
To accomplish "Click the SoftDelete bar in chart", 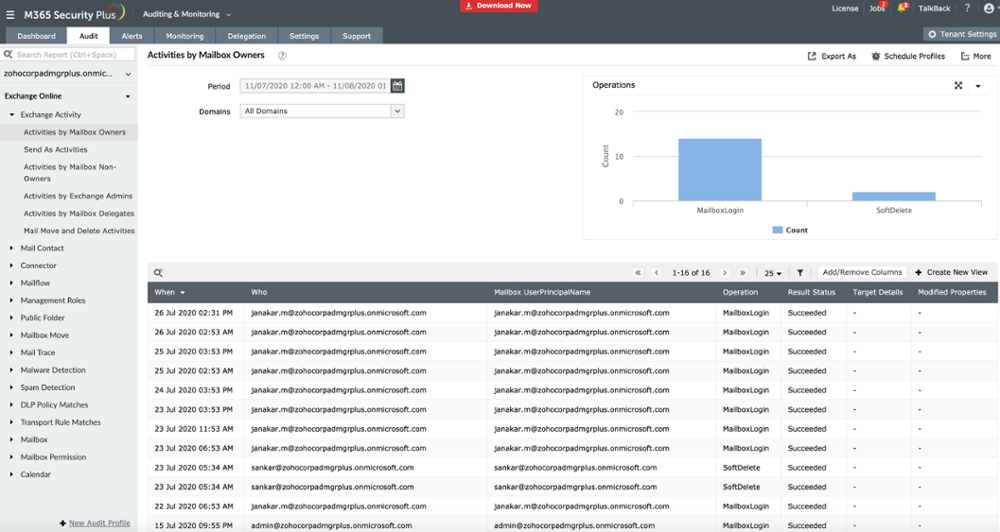I will click(893, 196).
